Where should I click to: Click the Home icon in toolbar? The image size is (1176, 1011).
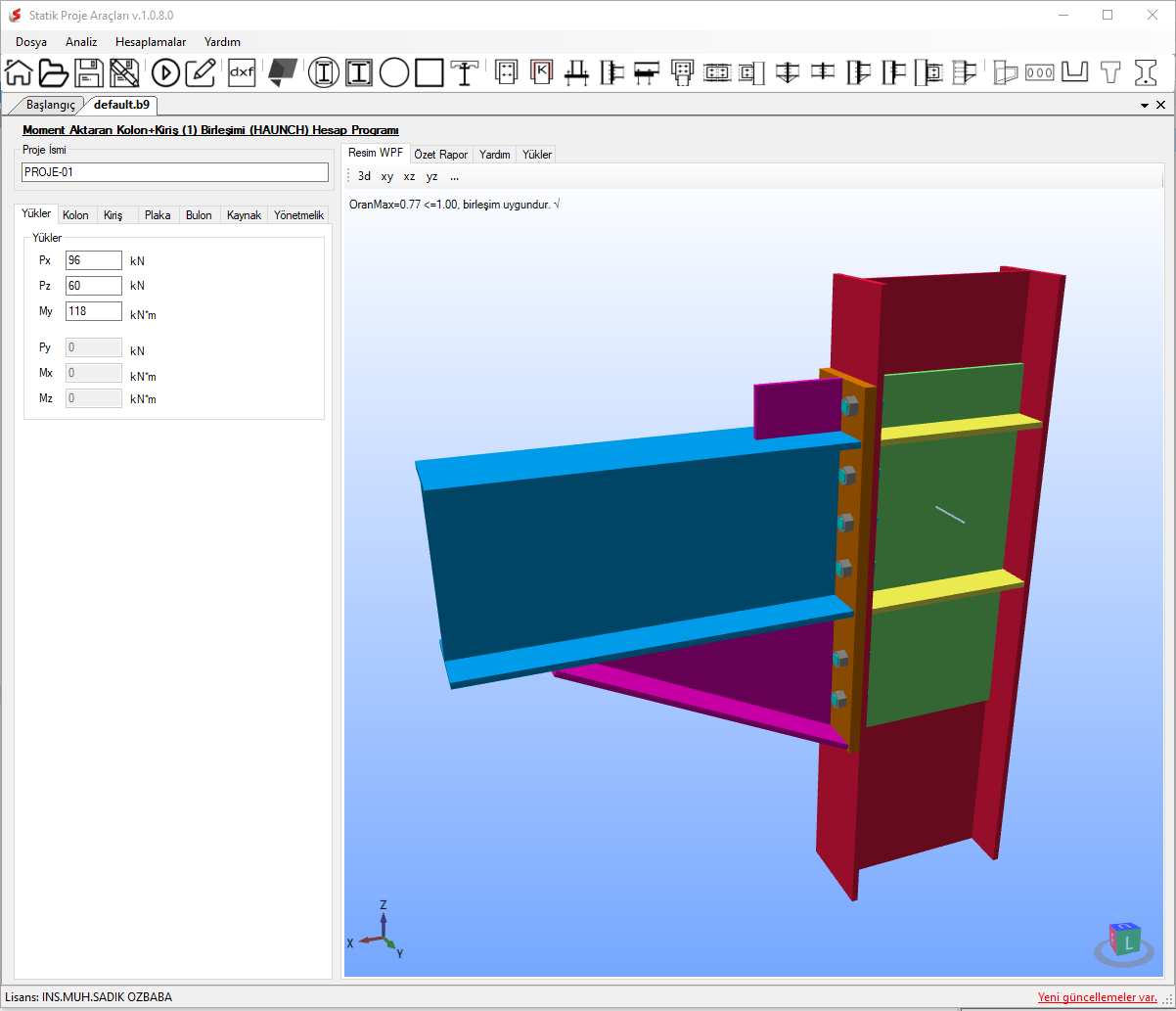coord(19,72)
